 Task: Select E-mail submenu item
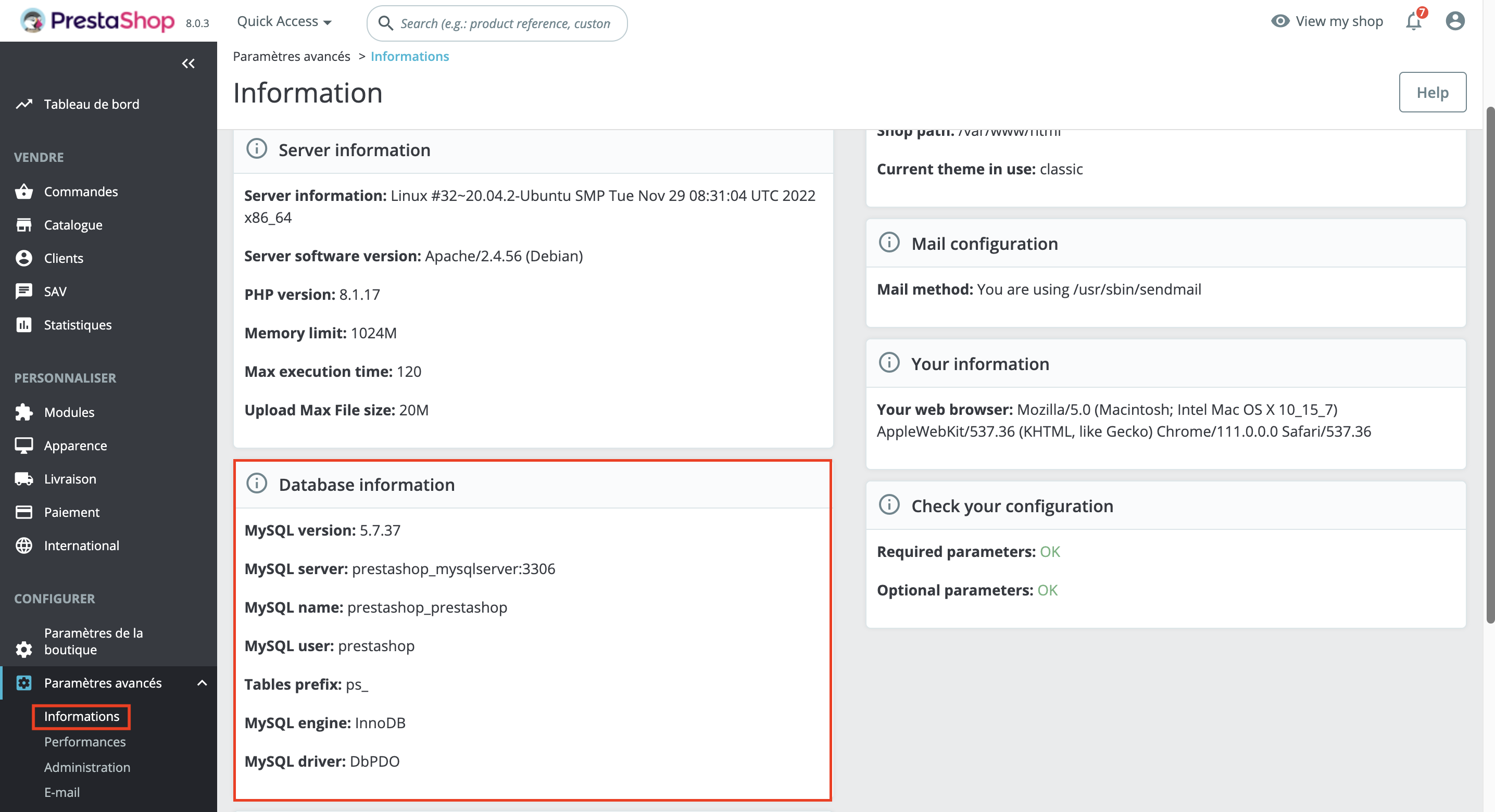pyautogui.click(x=62, y=792)
